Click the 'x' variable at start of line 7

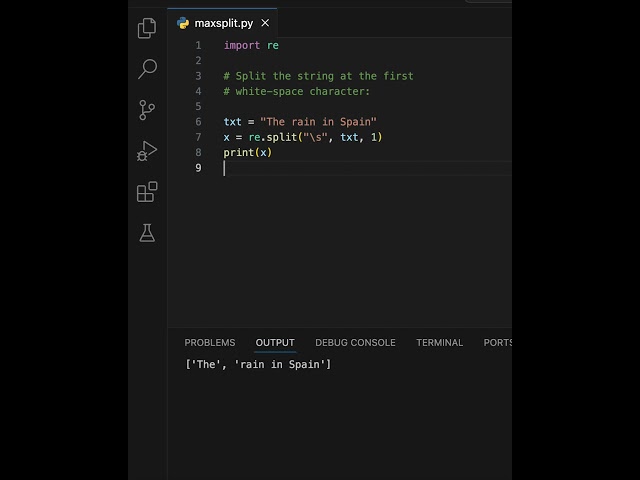(x=227, y=138)
